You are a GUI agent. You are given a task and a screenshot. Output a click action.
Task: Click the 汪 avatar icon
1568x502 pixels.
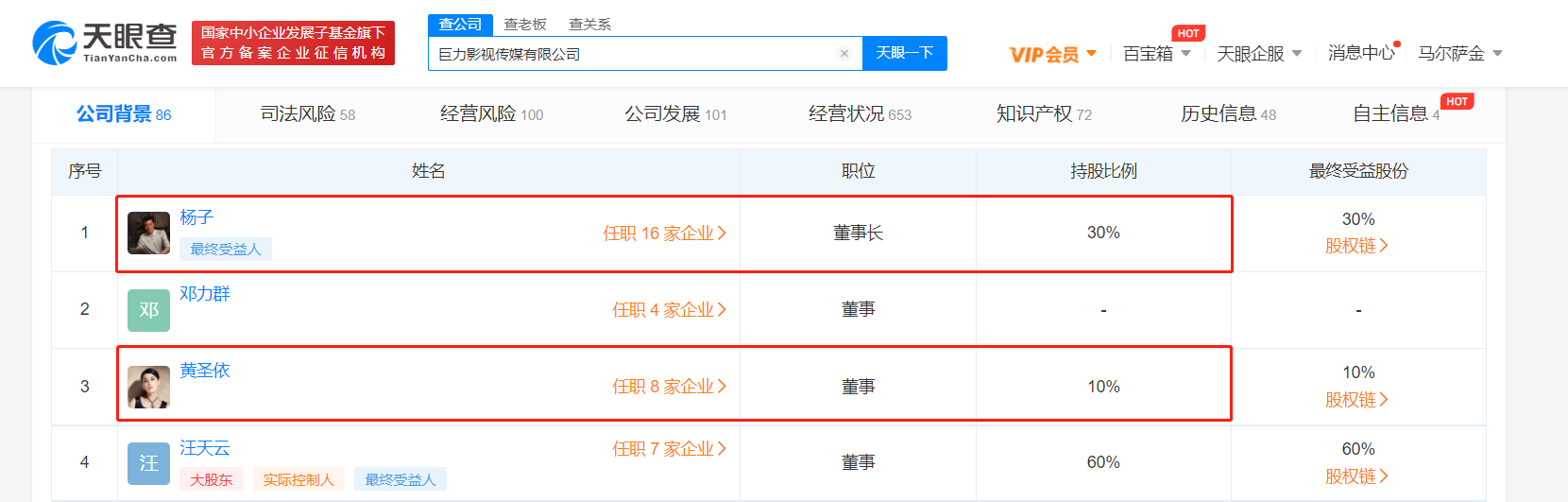(x=148, y=463)
